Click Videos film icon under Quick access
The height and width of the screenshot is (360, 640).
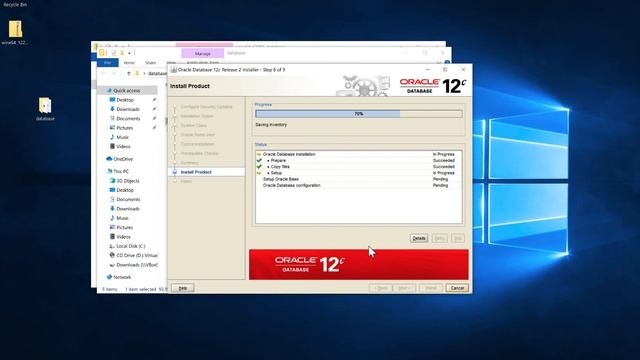(112, 146)
